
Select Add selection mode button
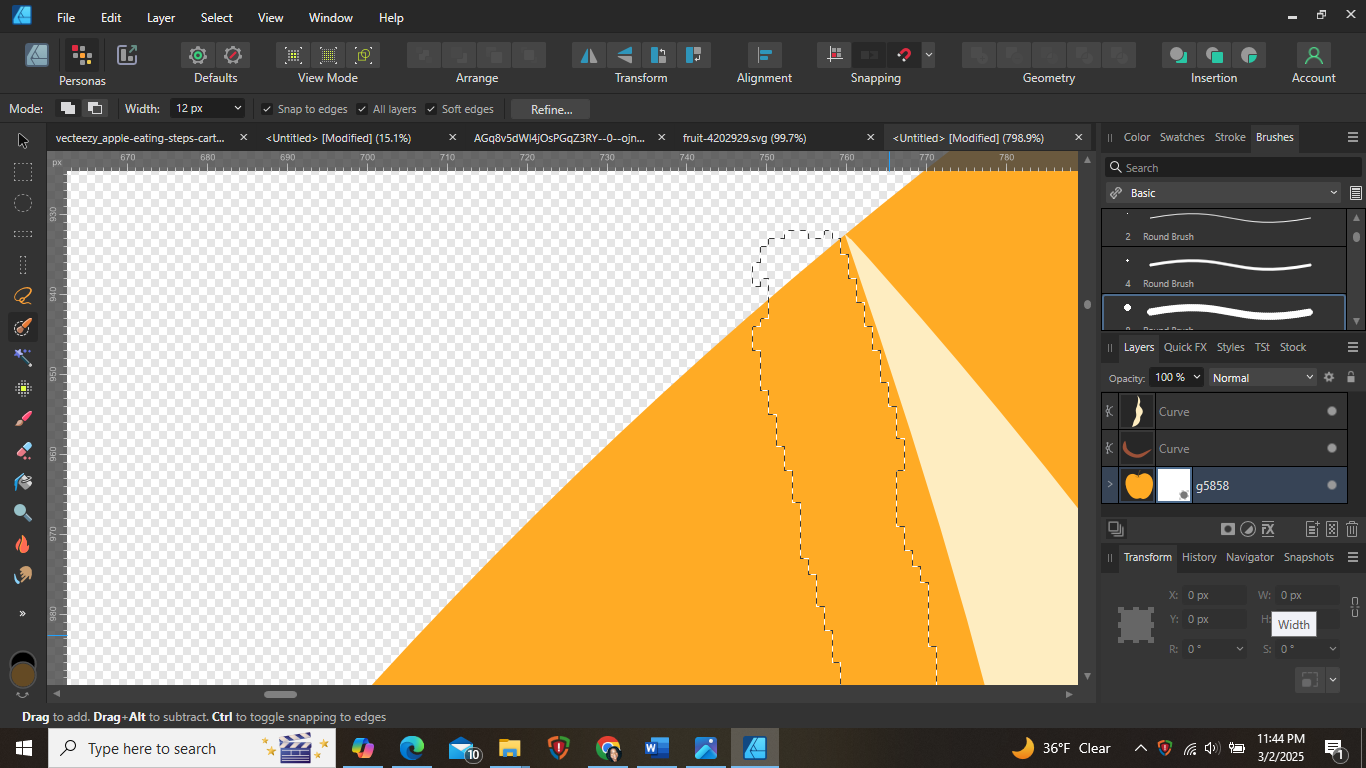67,108
